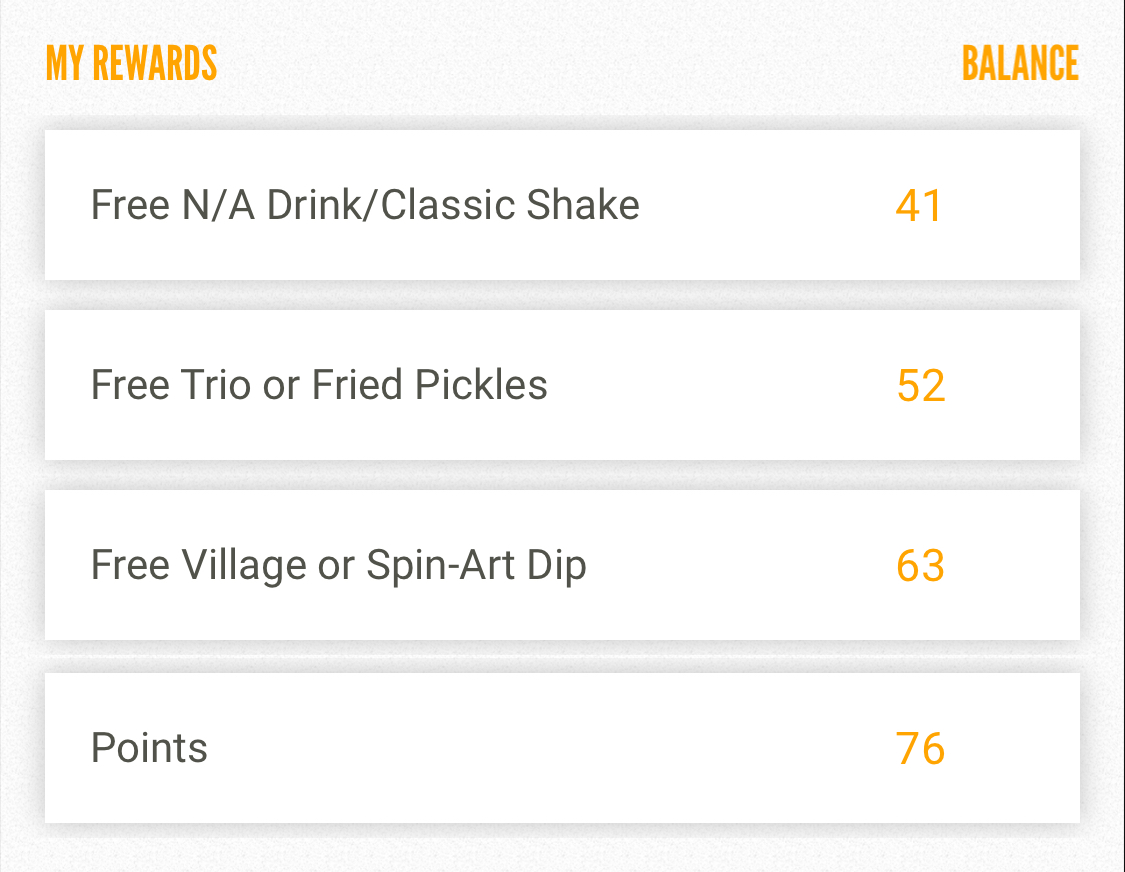The image size is (1125, 872).
Task: Click the 'Classic Shake' text in first reward
Action: pyautogui.click(x=510, y=205)
